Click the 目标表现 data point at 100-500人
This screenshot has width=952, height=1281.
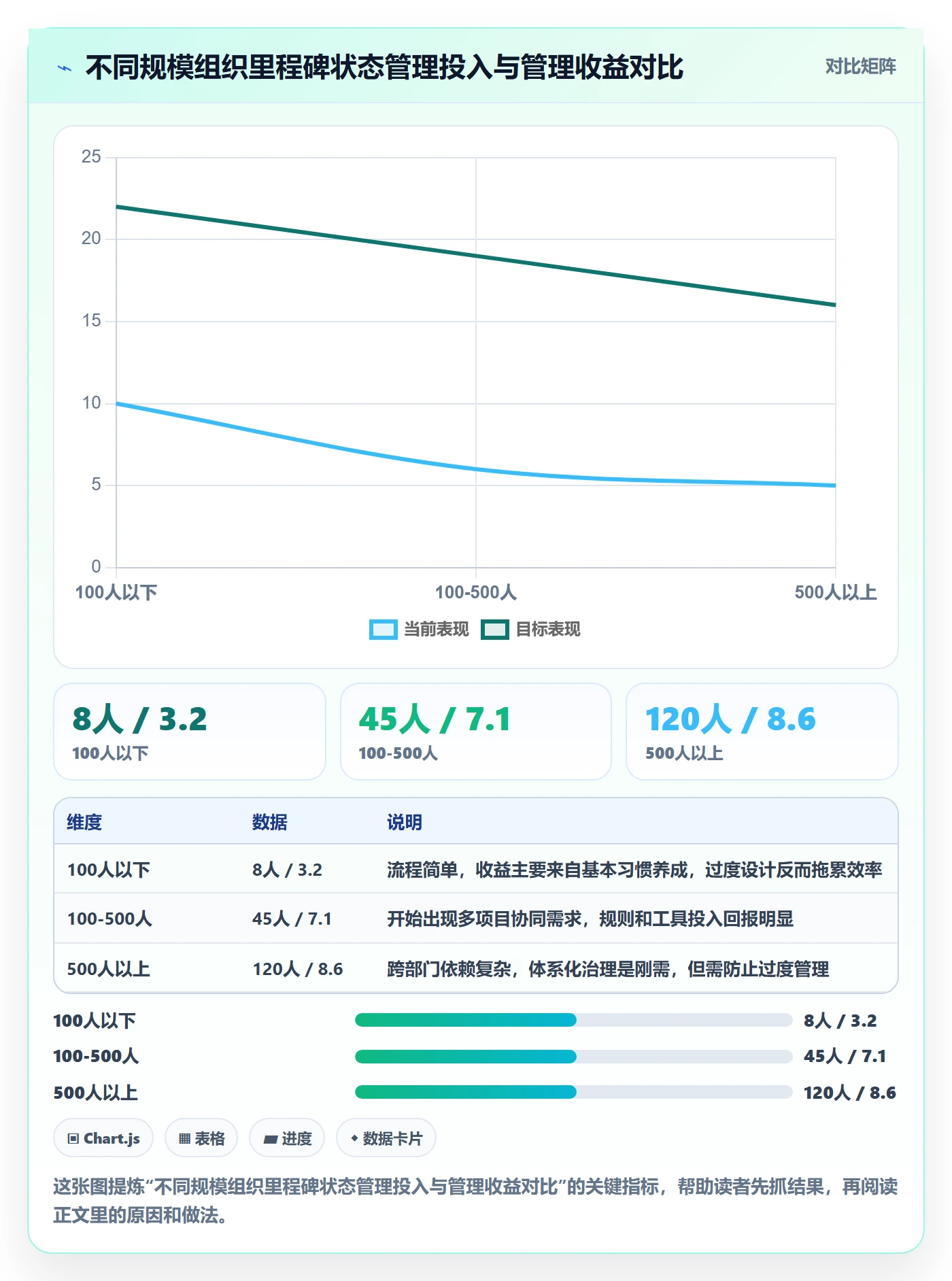(x=476, y=256)
